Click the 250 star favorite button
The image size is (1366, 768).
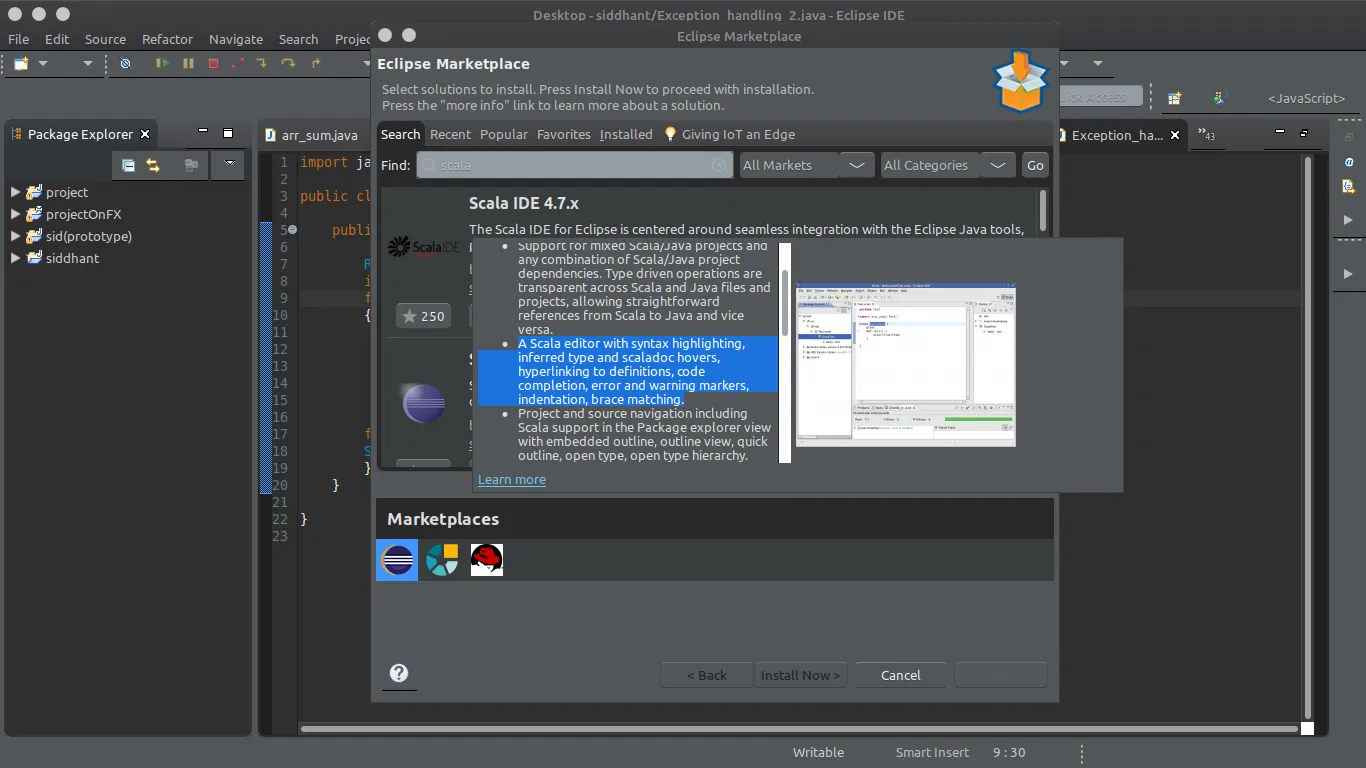coord(423,316)
